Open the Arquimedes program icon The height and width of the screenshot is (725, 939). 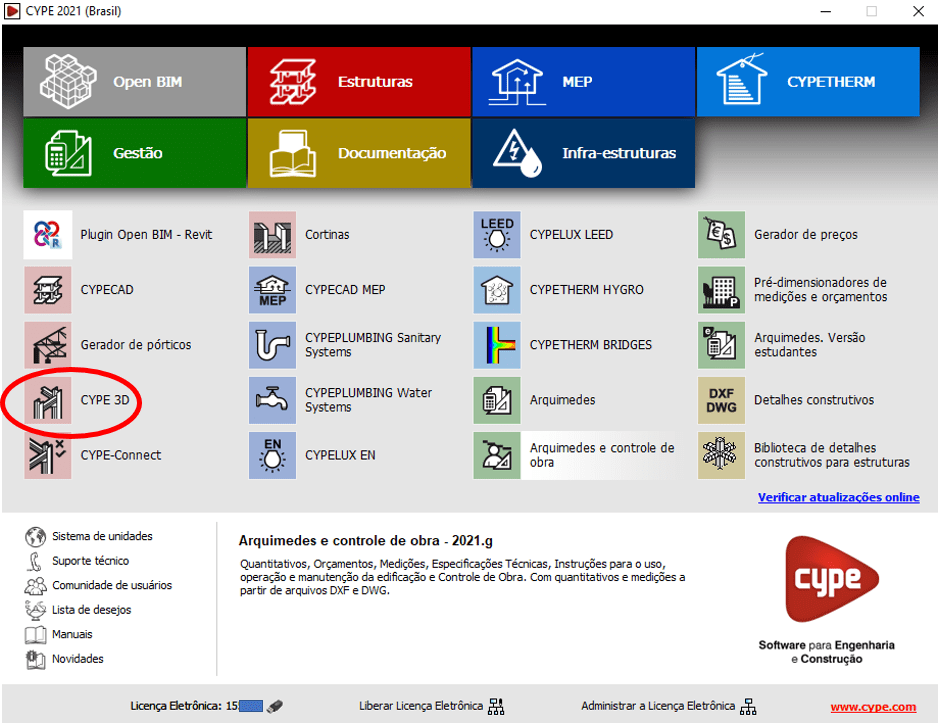pyautogui.click(x=497, y=400)
